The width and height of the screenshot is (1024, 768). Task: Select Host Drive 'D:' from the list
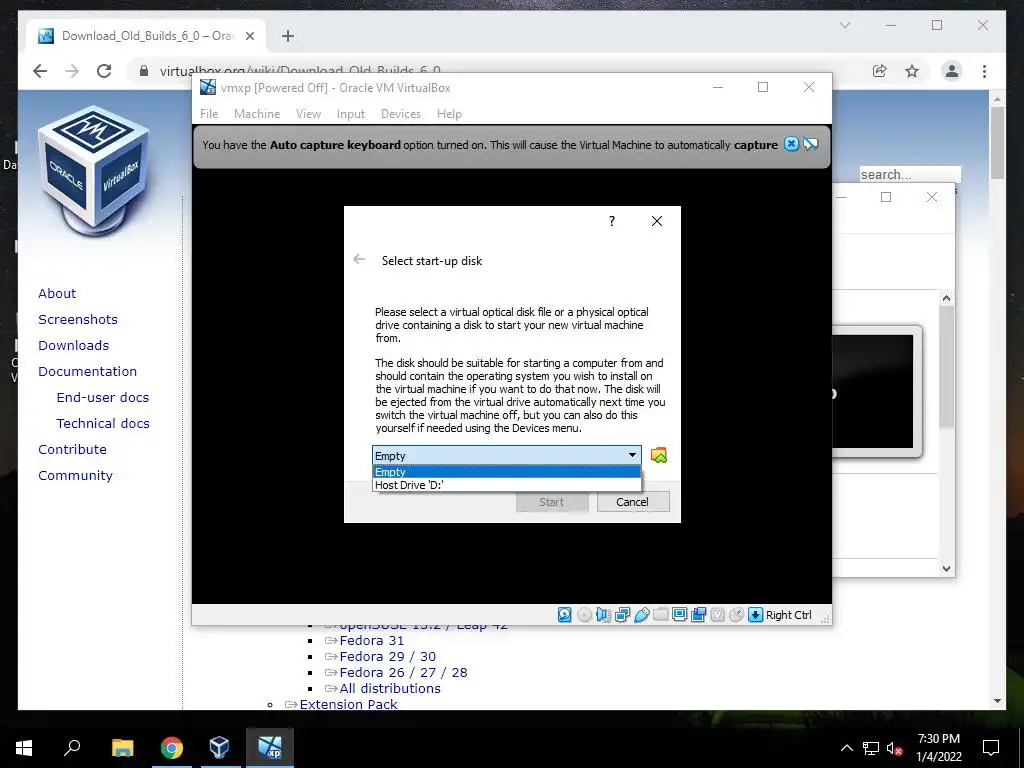click(x=507, y=485)
